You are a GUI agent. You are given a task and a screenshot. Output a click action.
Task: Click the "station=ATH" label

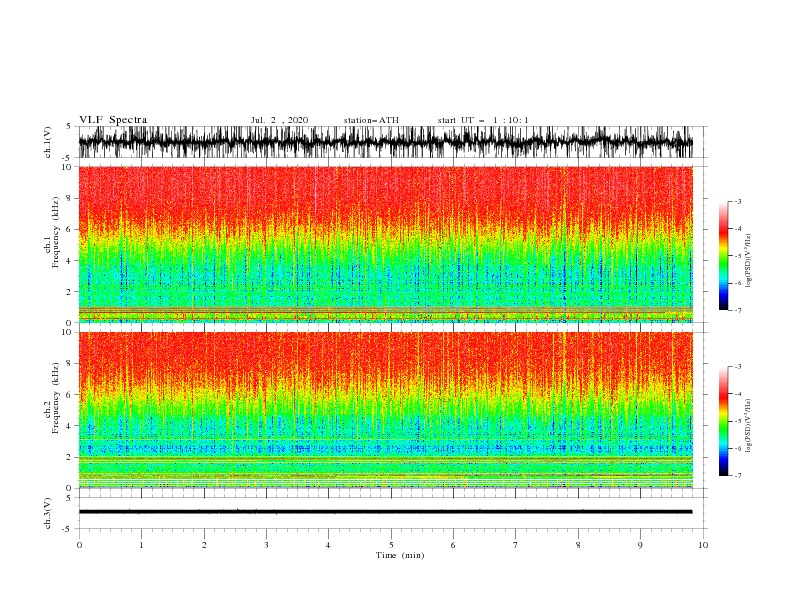371,120
